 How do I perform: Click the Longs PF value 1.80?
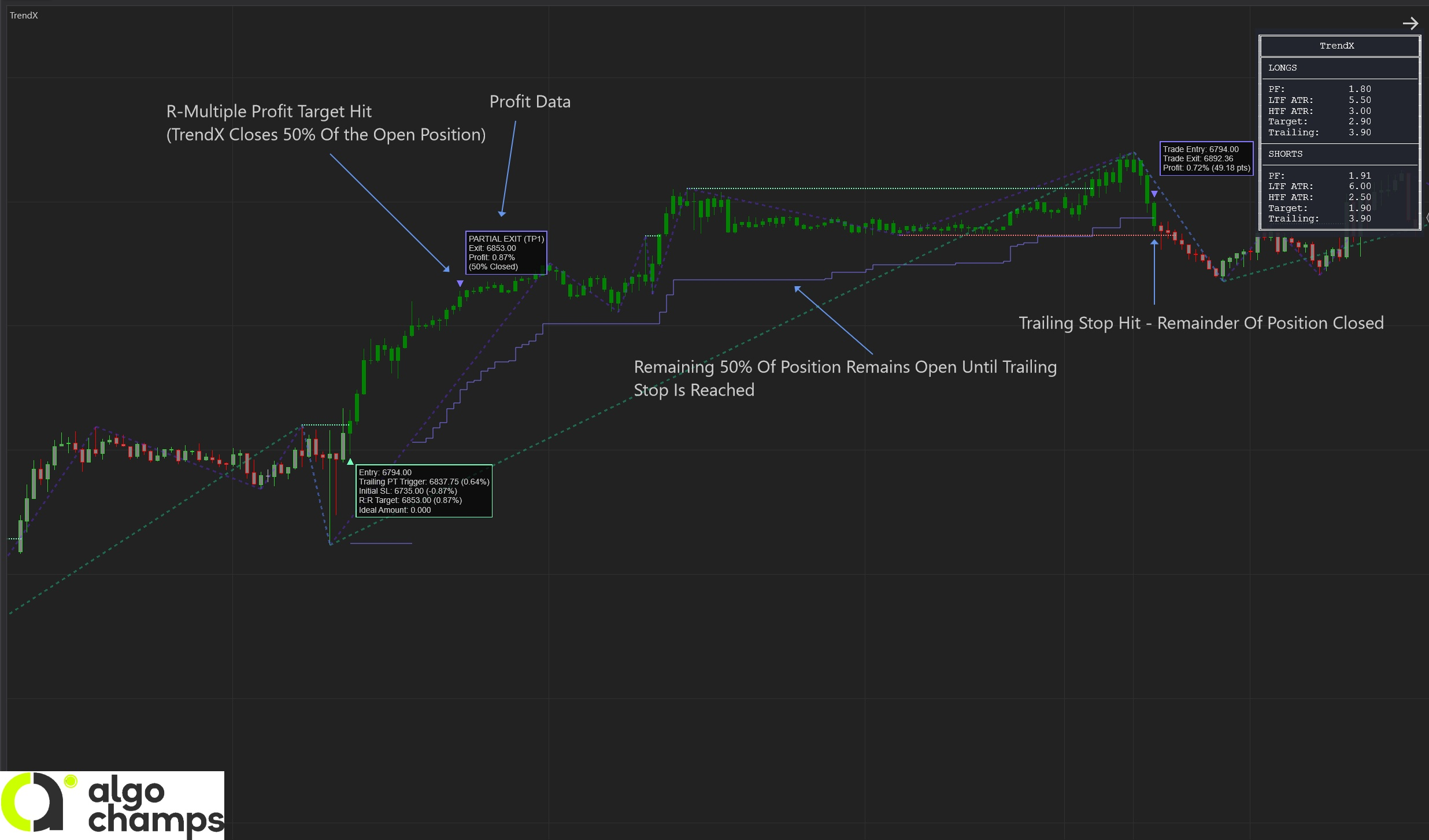click(x=1359, y=89)
